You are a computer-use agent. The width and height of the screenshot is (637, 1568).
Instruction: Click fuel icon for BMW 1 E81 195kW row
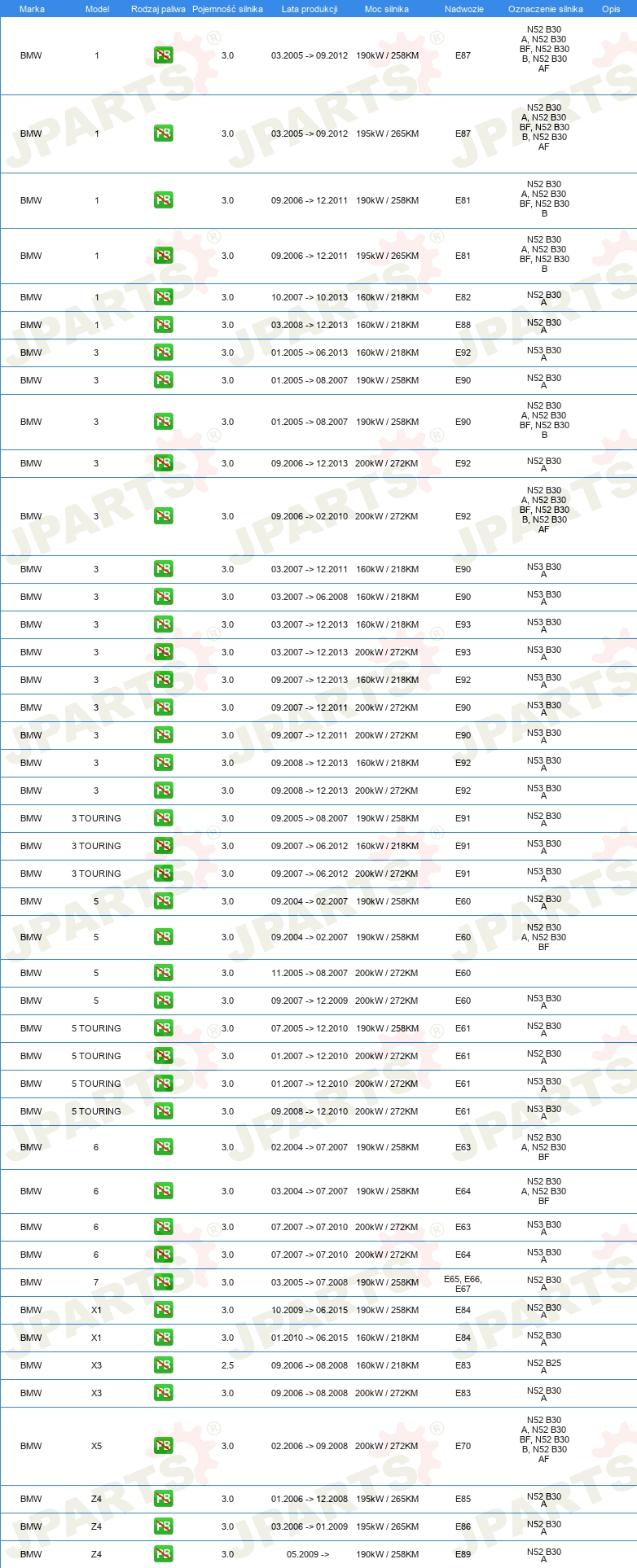click(163, 256)
